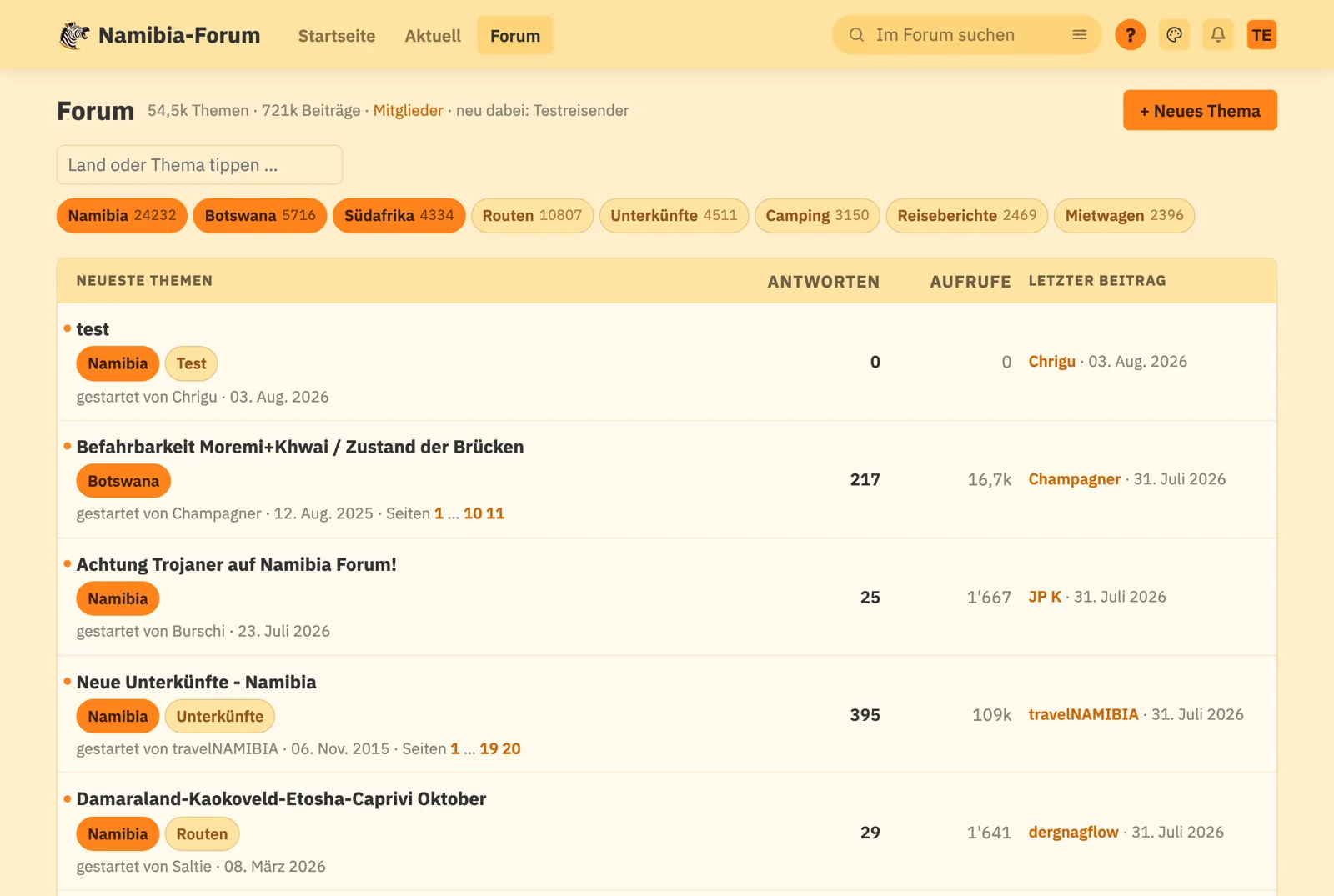Click Routen tag in Damaraland row
Viewport: 1334px width, 896px height.
click(202, 833)
